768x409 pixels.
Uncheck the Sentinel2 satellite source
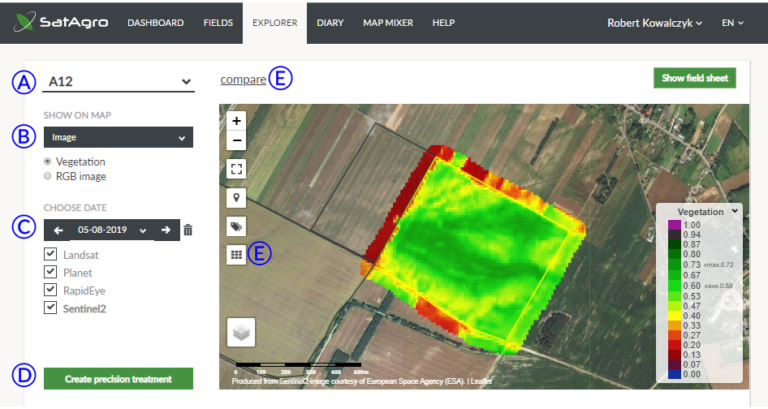(50, 308)
